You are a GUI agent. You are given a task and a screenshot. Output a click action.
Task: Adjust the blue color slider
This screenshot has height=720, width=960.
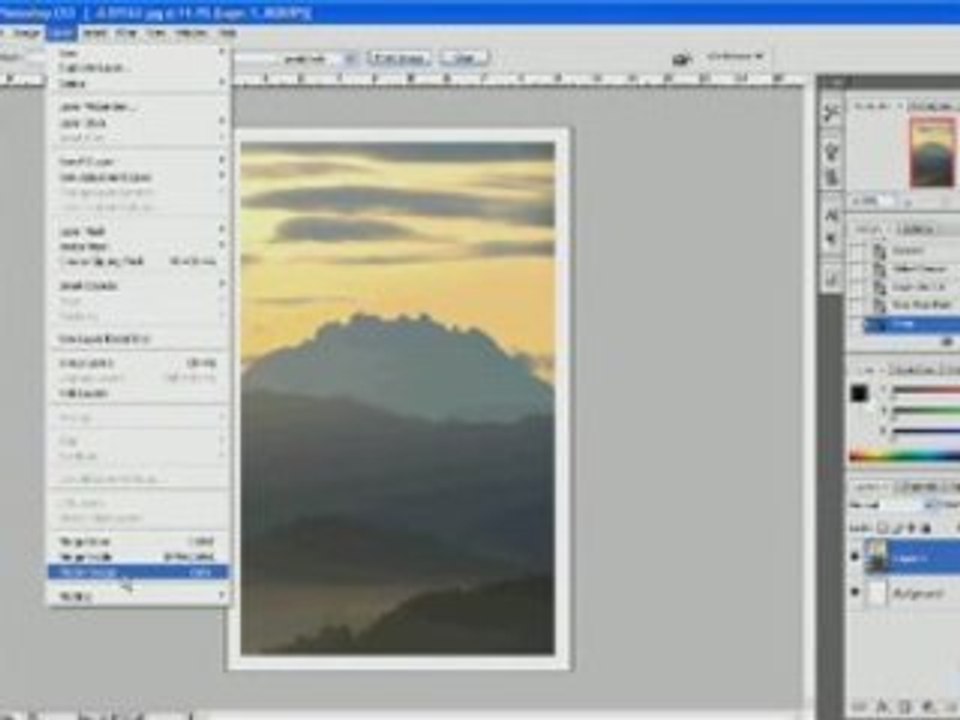(x=926, y=431)
